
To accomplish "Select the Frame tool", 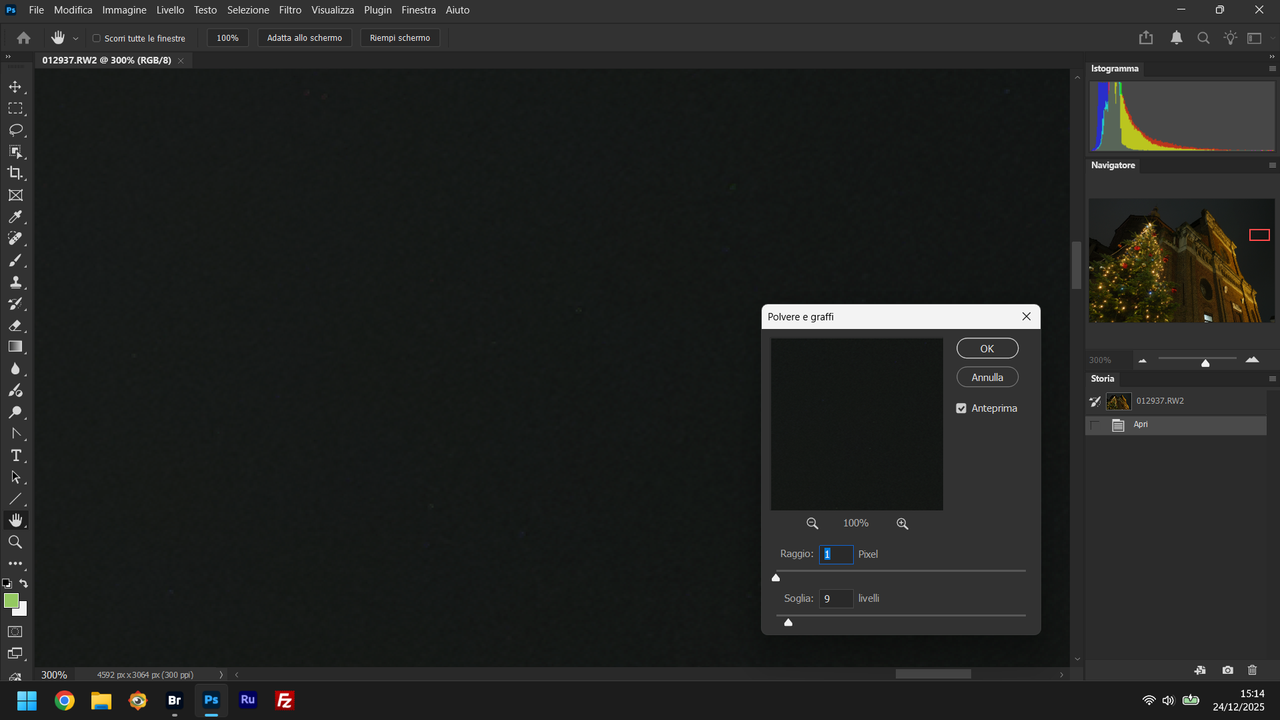I will coord(15,195).
